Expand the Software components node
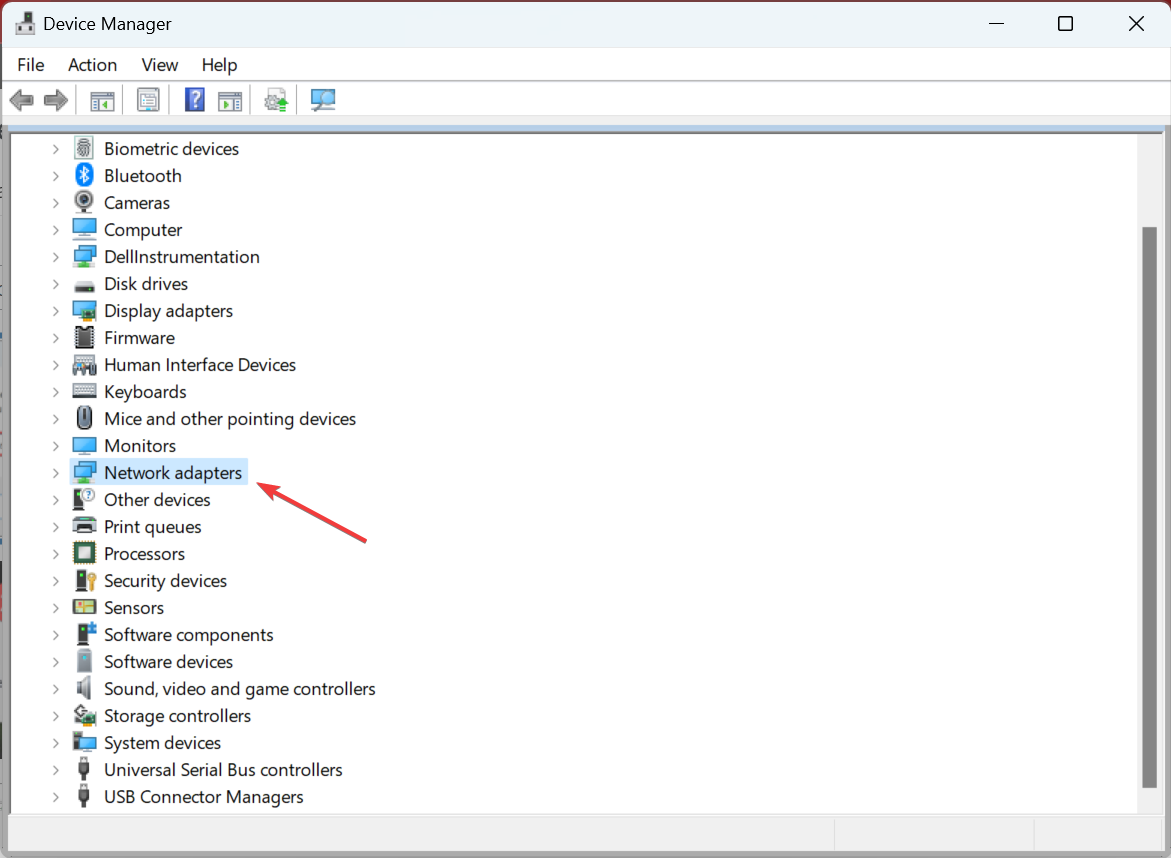Viewport: 1171px width, 858px height. pos(56,635)
